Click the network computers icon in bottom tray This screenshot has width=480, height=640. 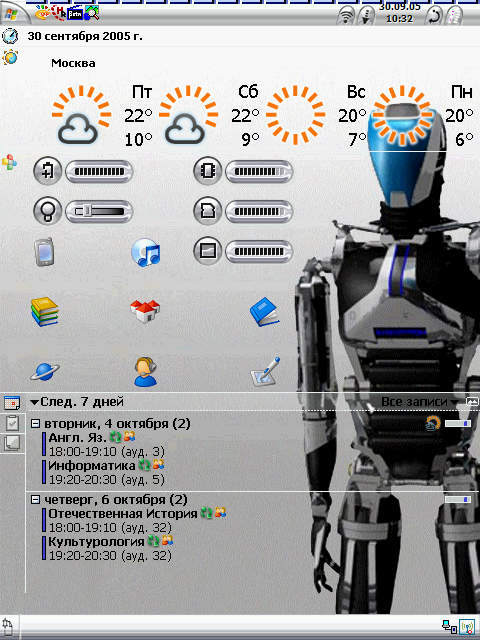coord(449,627)
